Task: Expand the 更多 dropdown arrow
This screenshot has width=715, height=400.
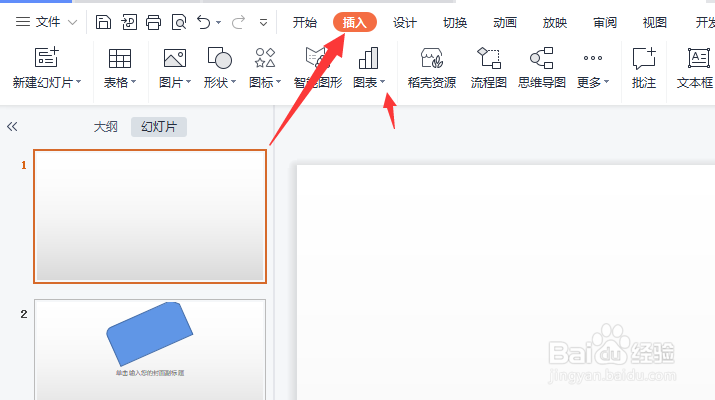Action: 606,82
